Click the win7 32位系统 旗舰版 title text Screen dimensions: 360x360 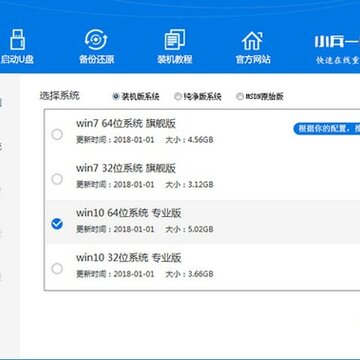[x=126, y=168]
